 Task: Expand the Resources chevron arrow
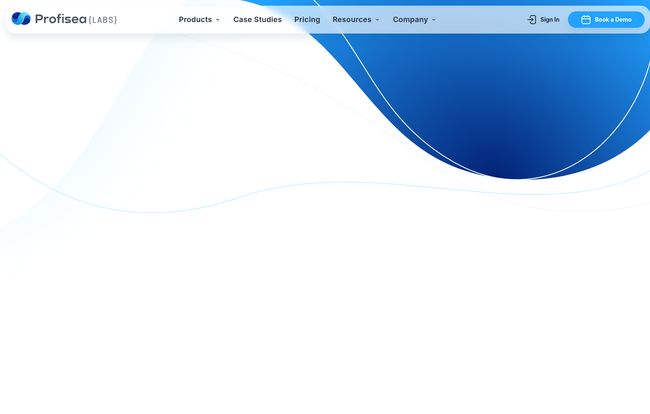coord(377,20)
